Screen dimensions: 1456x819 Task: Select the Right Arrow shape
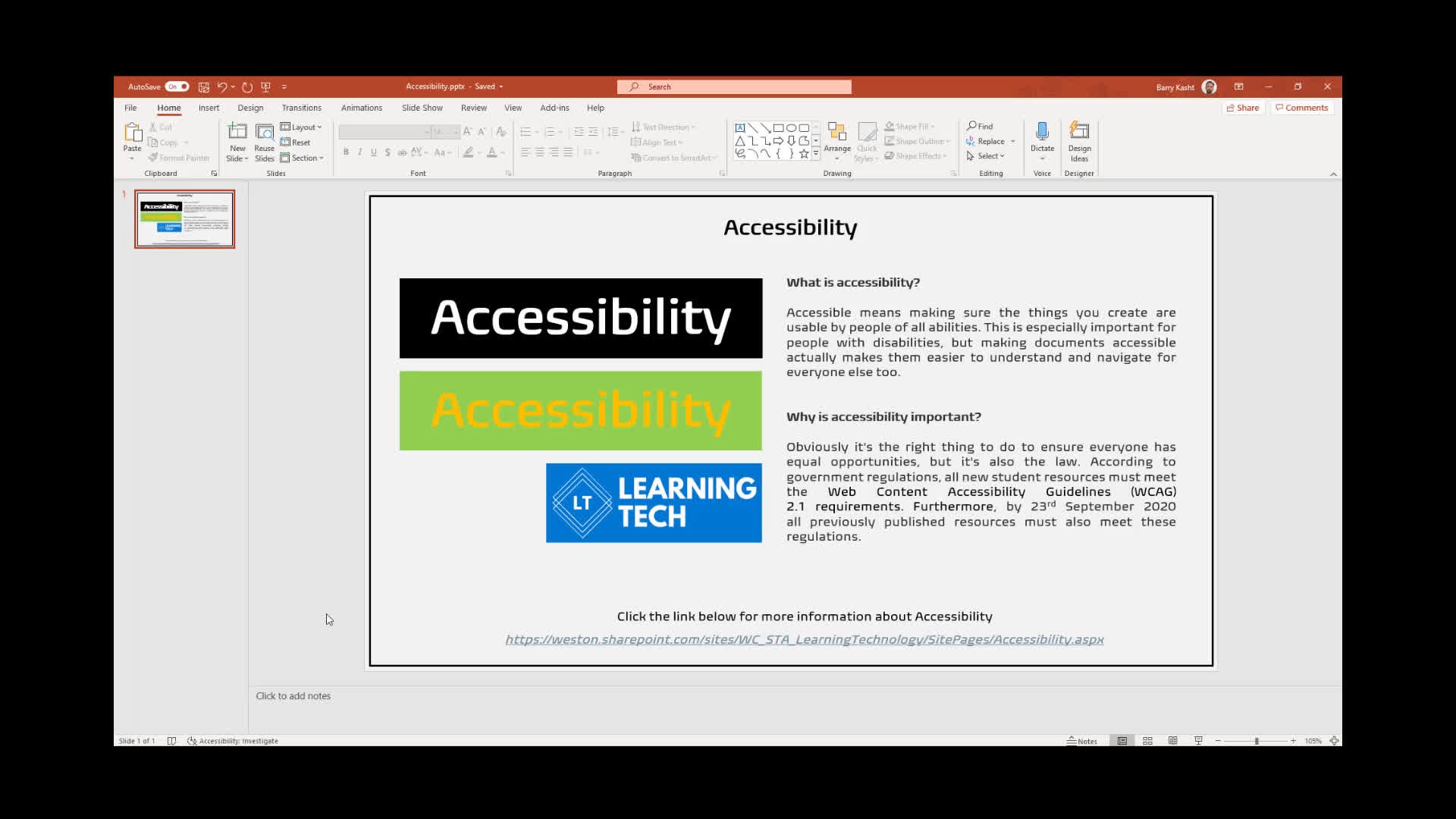(778, 141)
